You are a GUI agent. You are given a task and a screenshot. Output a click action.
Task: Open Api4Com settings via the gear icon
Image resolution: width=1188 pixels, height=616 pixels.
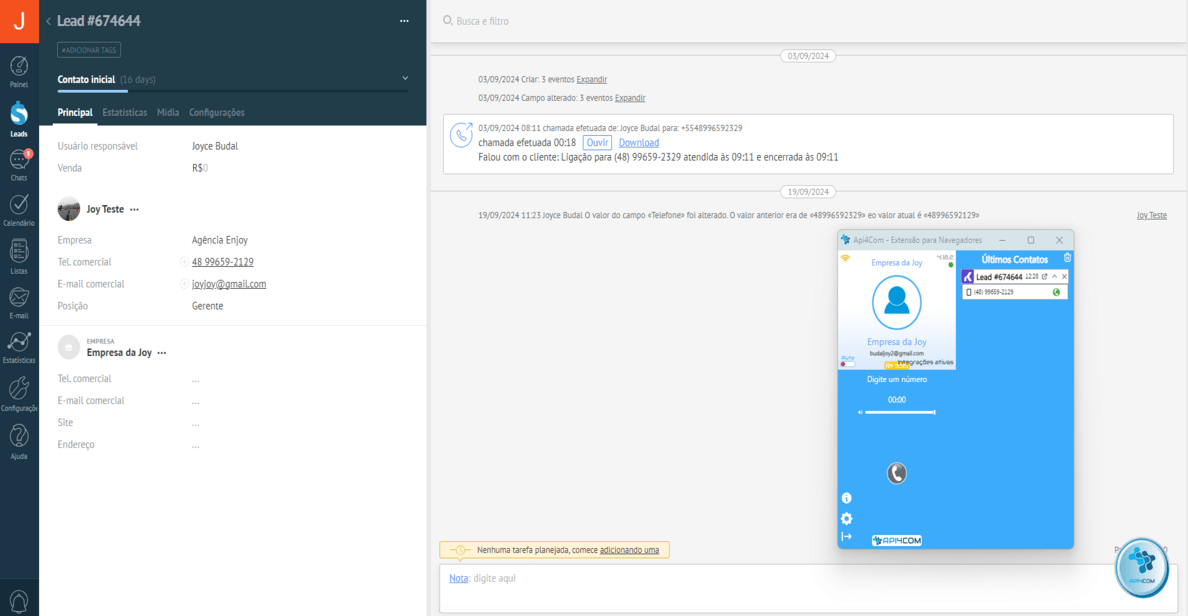pos(846,518)
